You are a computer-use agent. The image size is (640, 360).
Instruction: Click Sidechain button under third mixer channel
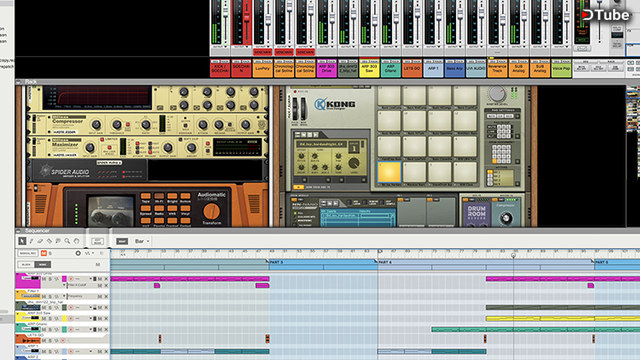coord(262,52)
